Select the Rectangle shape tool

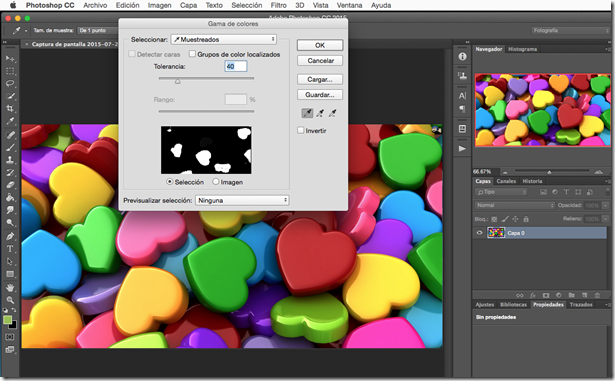(10, 274)
